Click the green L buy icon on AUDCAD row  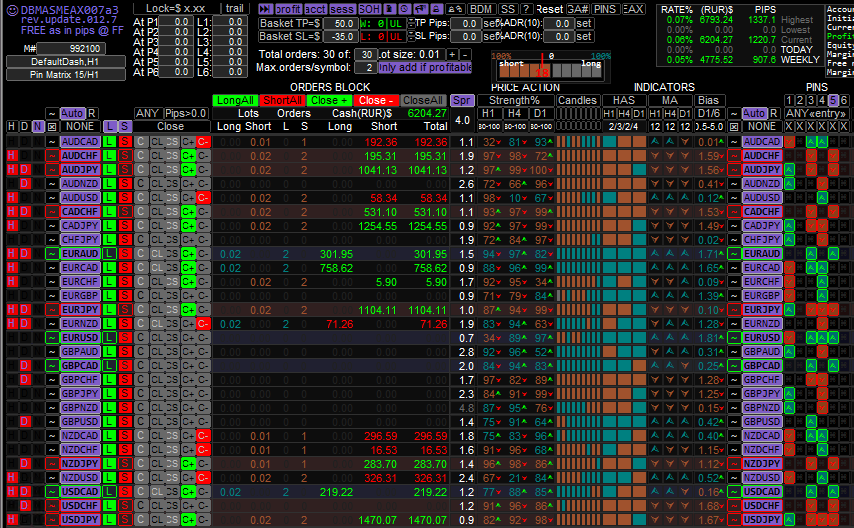[110, 142]
